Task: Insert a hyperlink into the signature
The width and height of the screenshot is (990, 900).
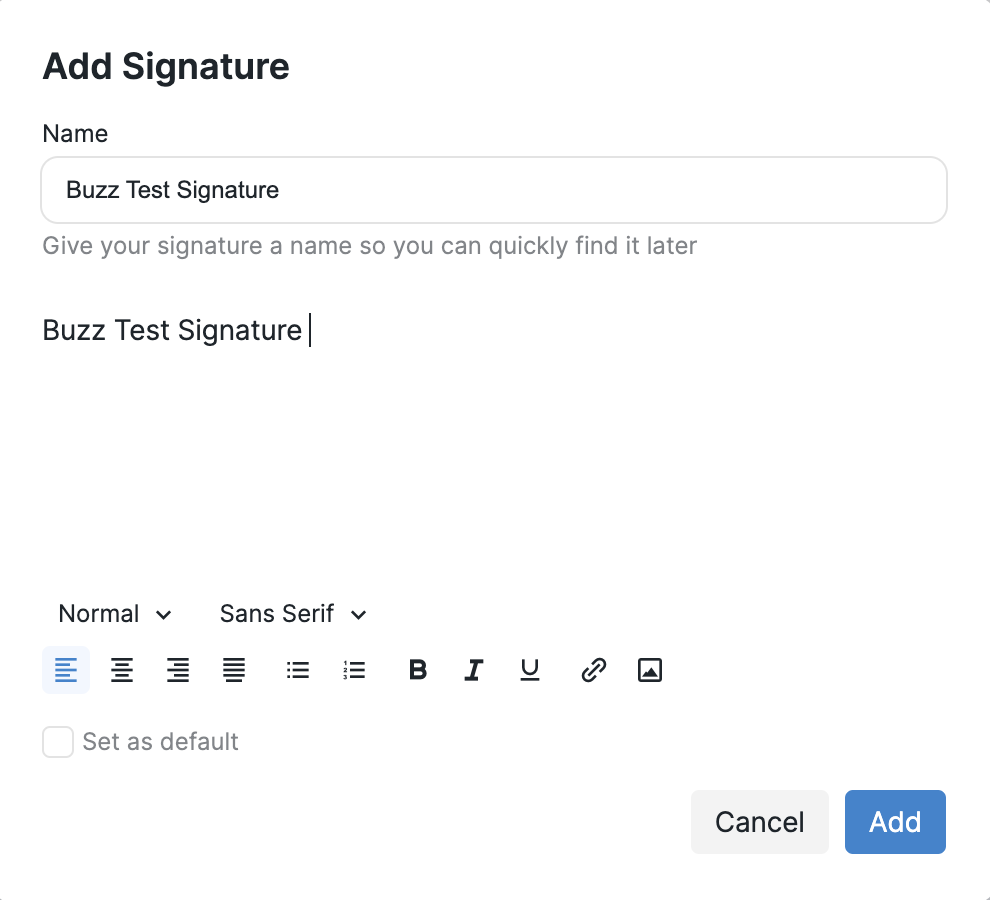Action: click(594, 670)
